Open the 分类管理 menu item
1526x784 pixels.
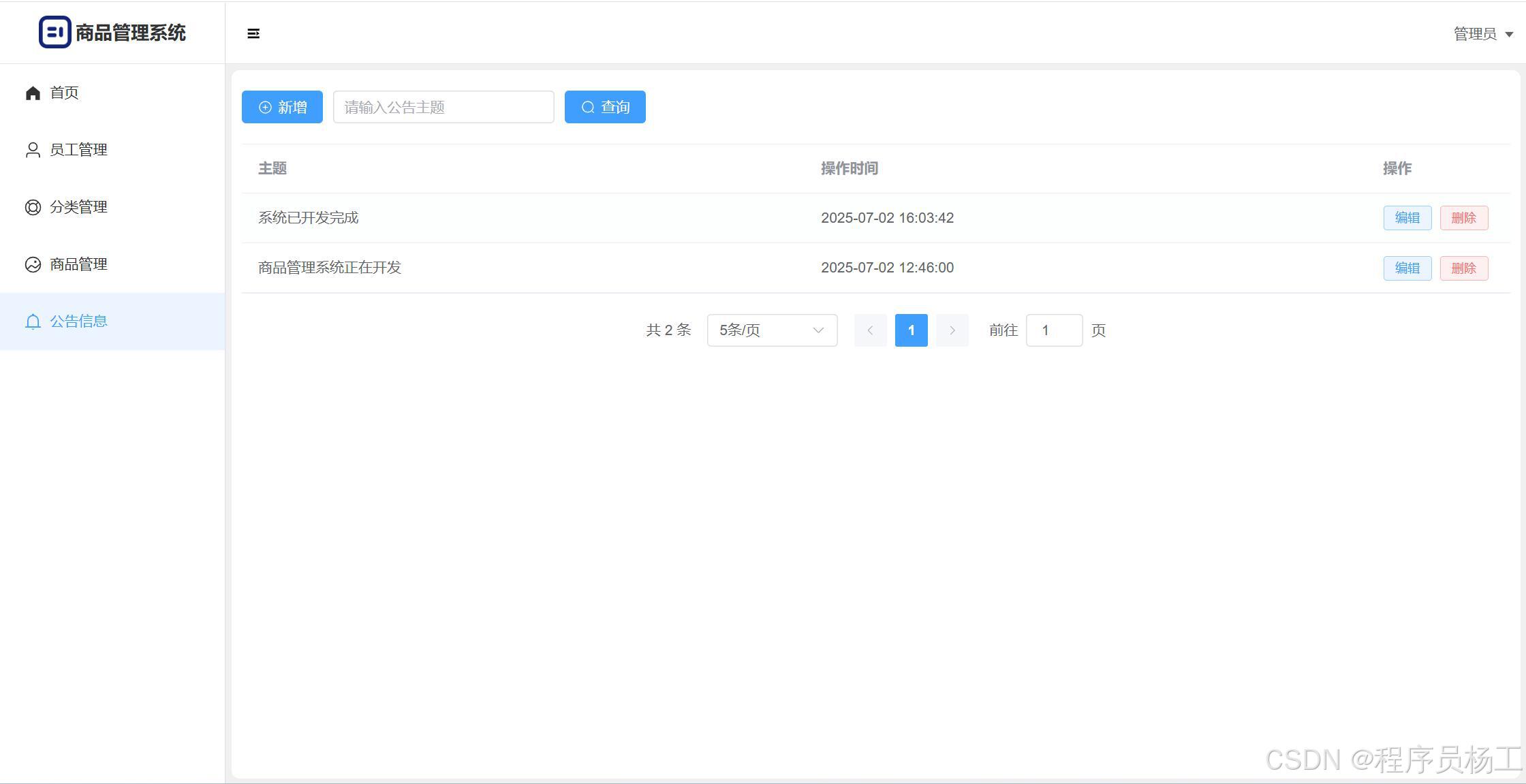(x=78, y=207)
